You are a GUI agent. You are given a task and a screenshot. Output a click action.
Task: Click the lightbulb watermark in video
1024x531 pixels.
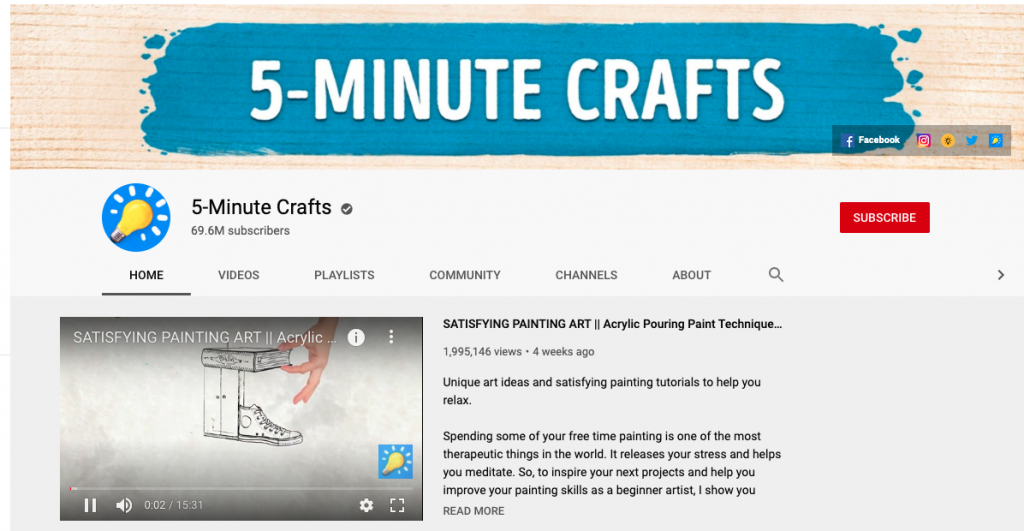tap(395, 461)
